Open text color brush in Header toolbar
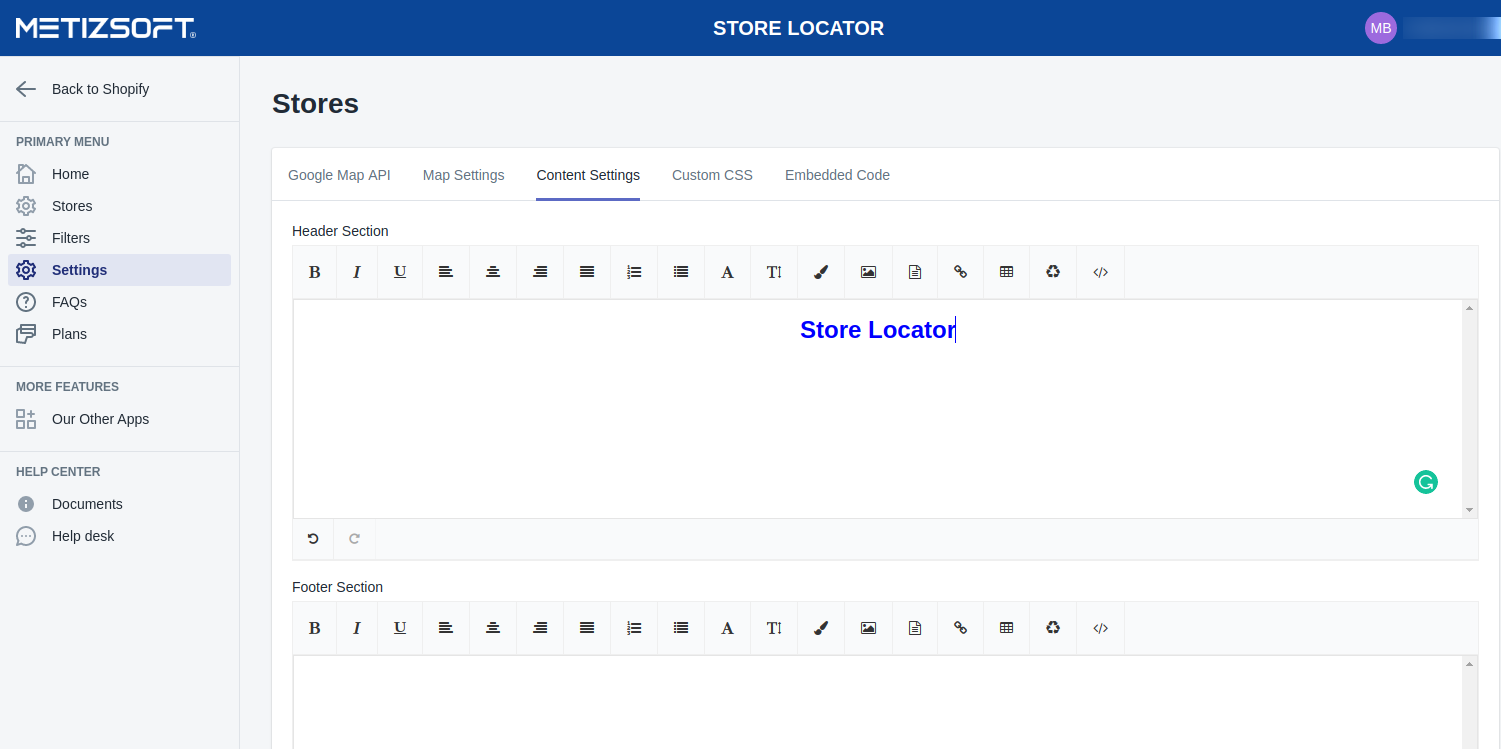The image size is (1501, 749). (x=821, y=272)
